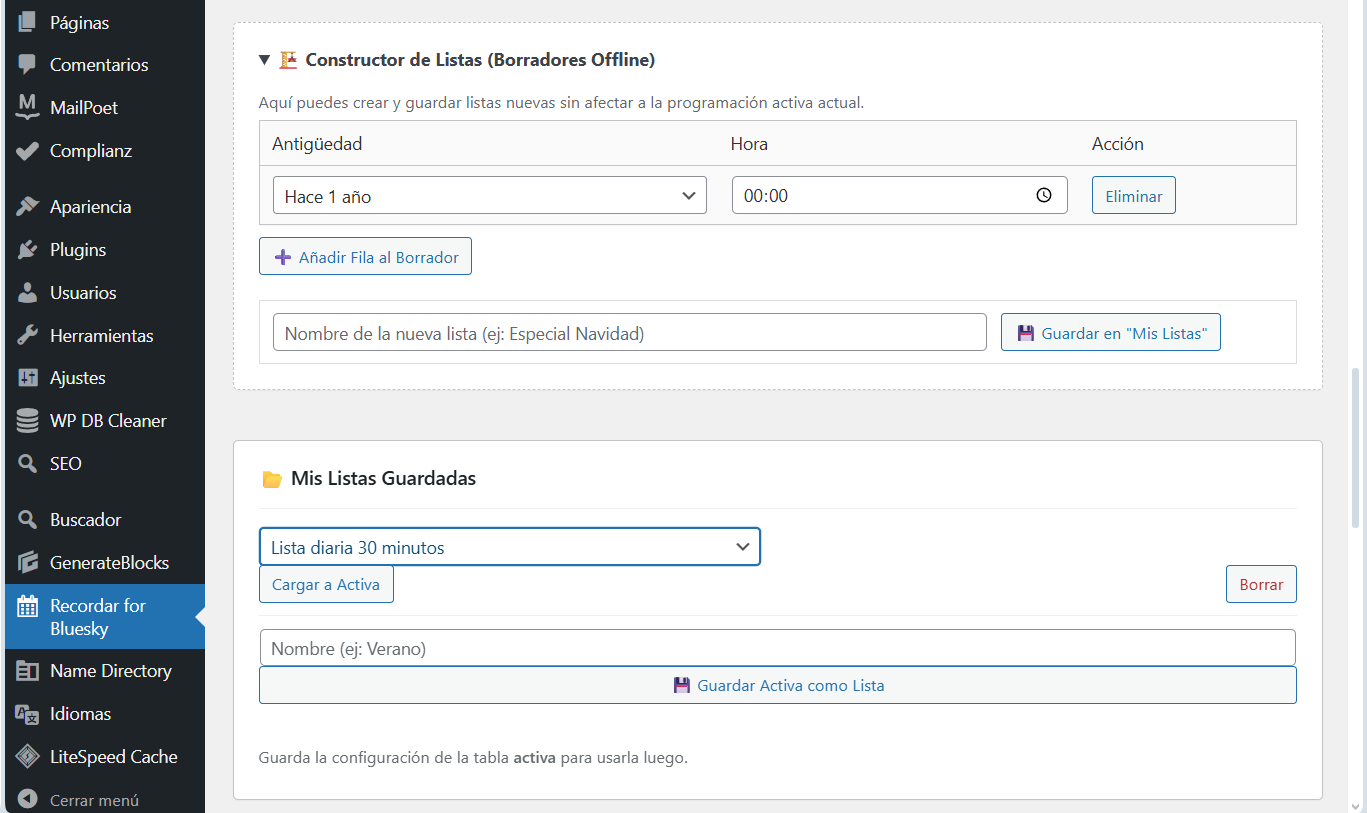Click the LiteSpeed Cache icon
The height and width of the screenshot is (813, 1367).
(x=26, y=756)
